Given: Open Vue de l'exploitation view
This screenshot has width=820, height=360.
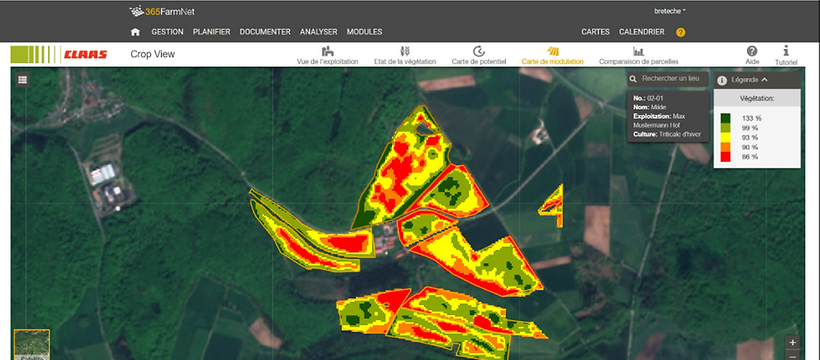Looking at the screenshot, I should pyautogui.click(x=328, y=56).
